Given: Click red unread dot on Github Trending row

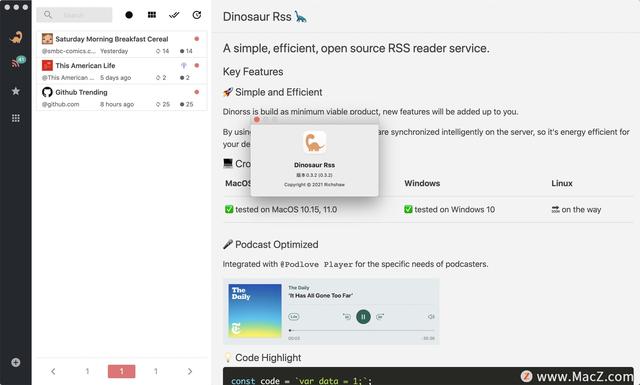Looking at the screenshot, I should (x=197, y=92).
